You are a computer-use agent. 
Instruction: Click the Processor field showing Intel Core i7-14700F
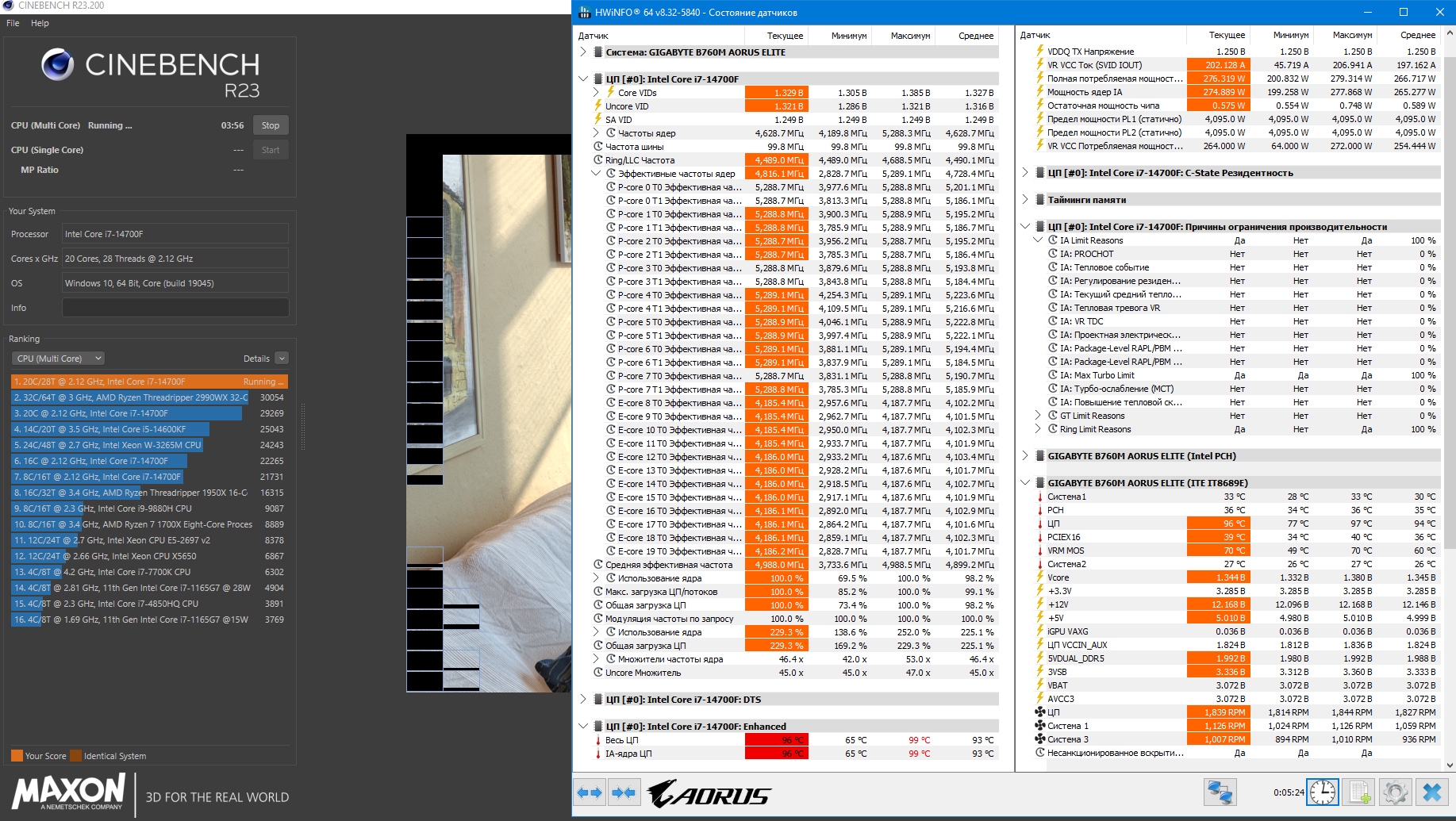coord(175,234)
